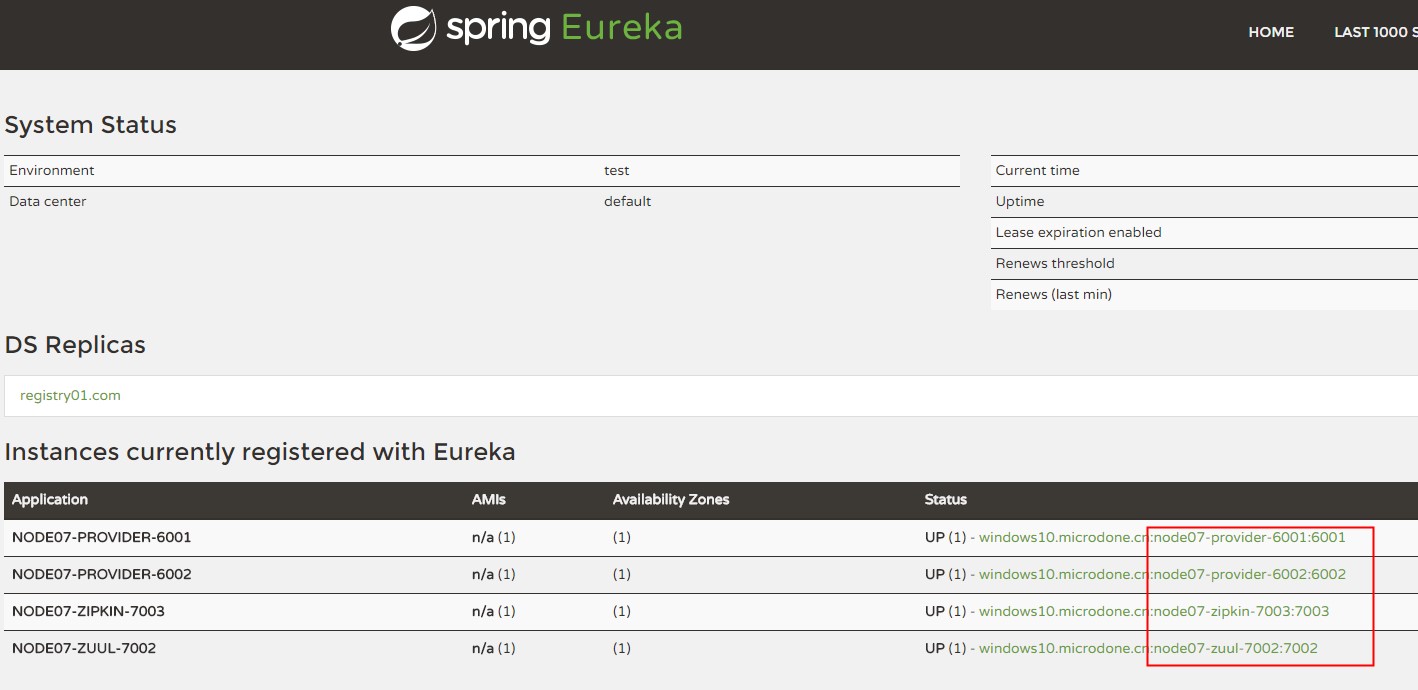The width and height of the screenshot is (1418, 690).
Task: Open the LAST 1000 navigation item
Action: [1375, 32]
